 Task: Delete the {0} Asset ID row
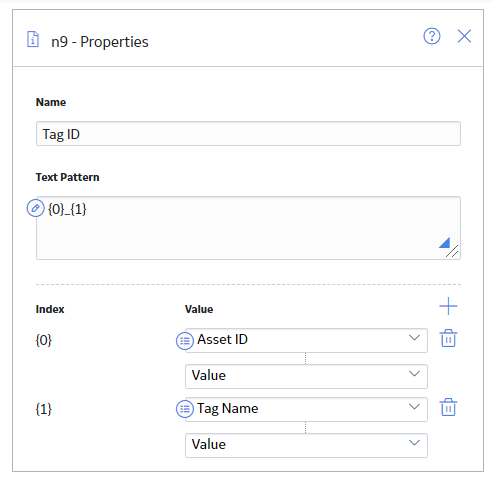[x=448, y=338]
